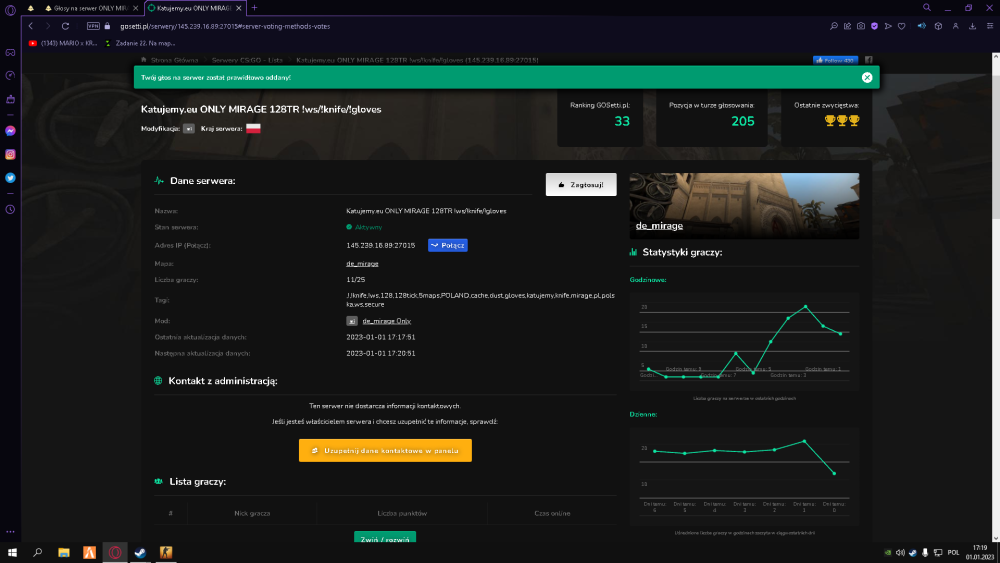
Task: Click the grey Facebook icon
Action: 868,61
